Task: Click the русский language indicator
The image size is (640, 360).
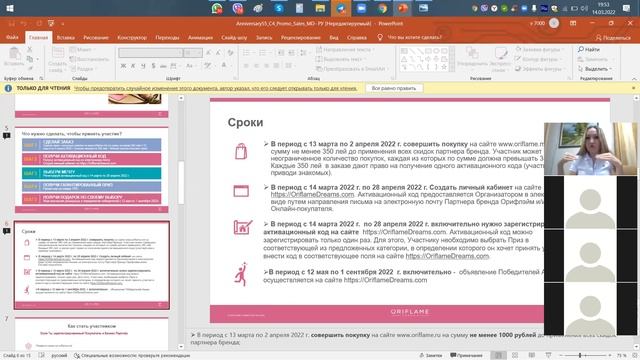Action: (59, 356)
